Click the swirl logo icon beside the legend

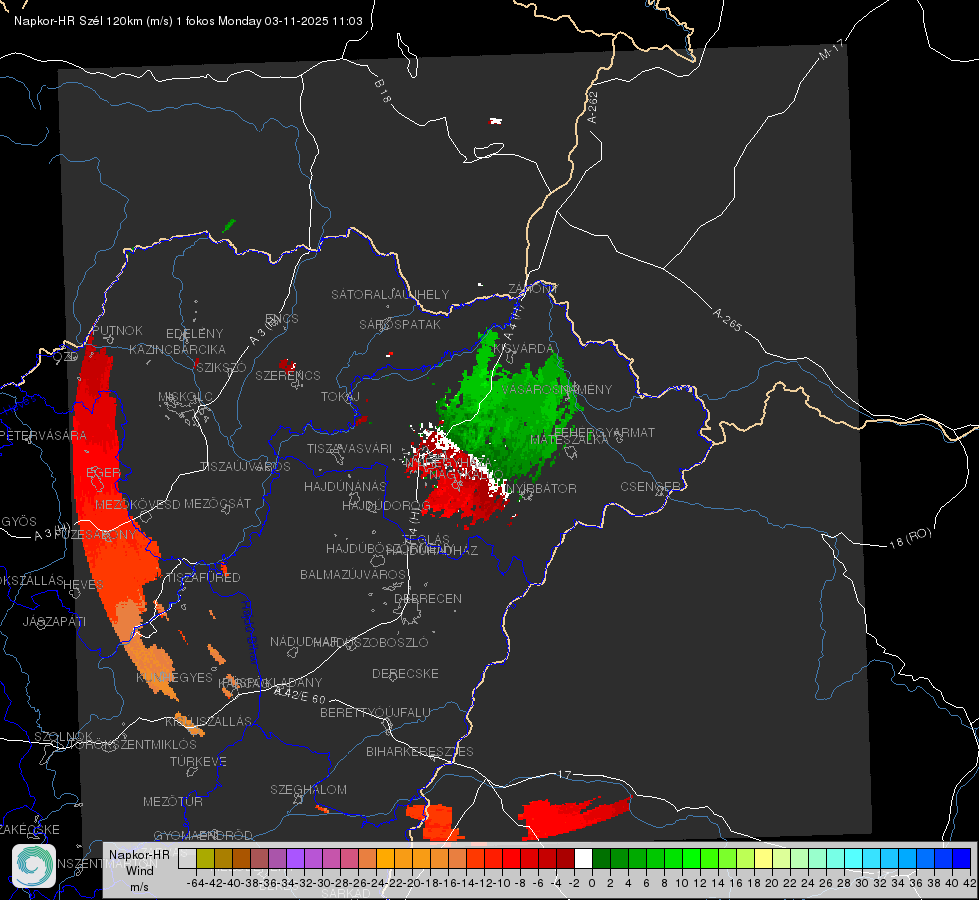point(34,866)
